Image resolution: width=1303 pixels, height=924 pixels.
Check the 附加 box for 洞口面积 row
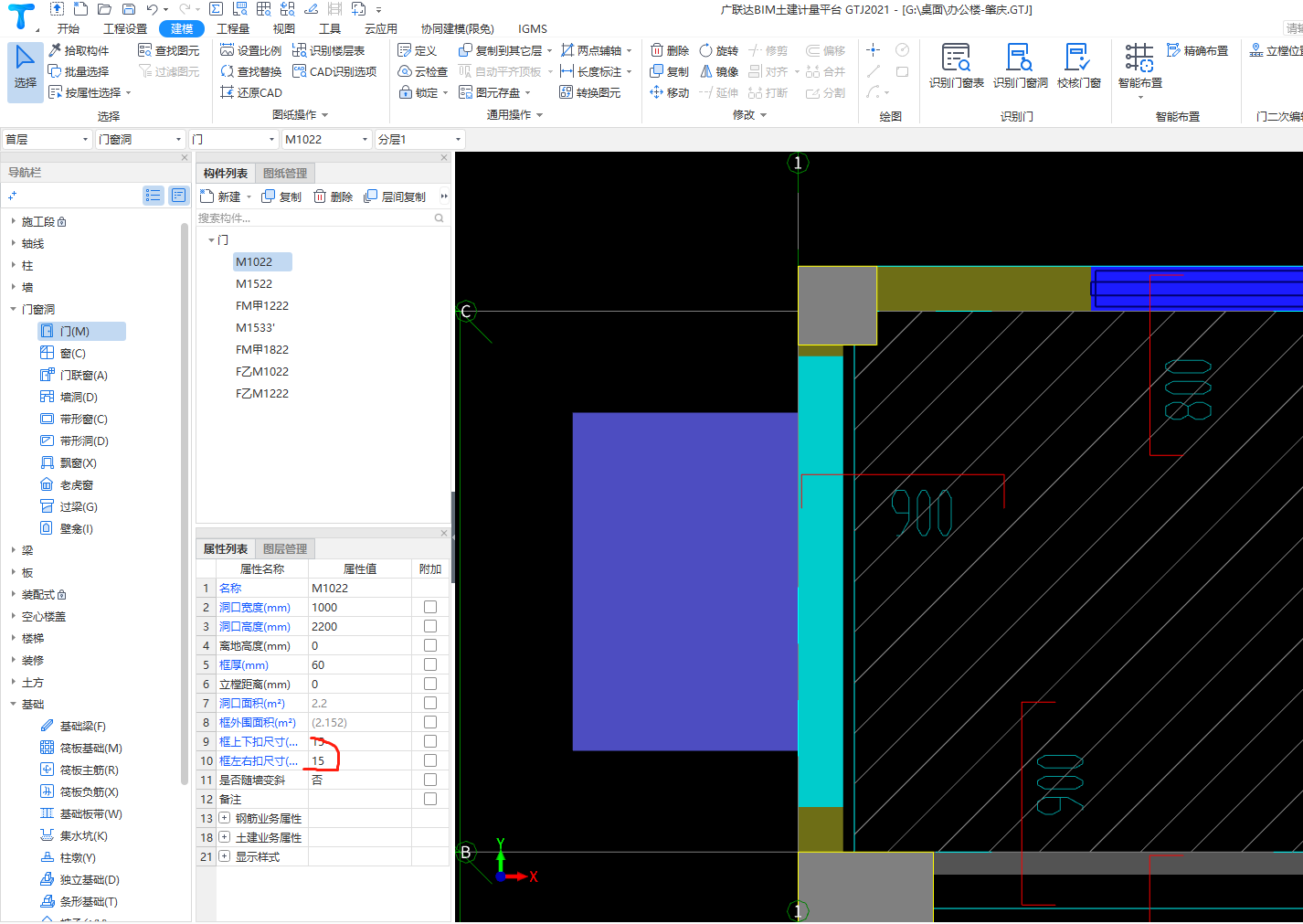pos(430,703)
